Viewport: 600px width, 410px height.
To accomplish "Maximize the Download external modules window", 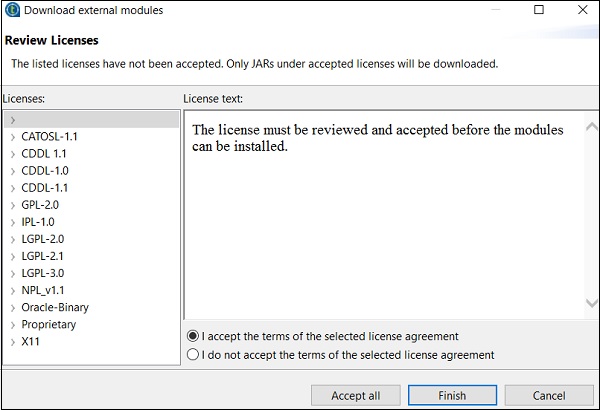I will coord(539,11).
